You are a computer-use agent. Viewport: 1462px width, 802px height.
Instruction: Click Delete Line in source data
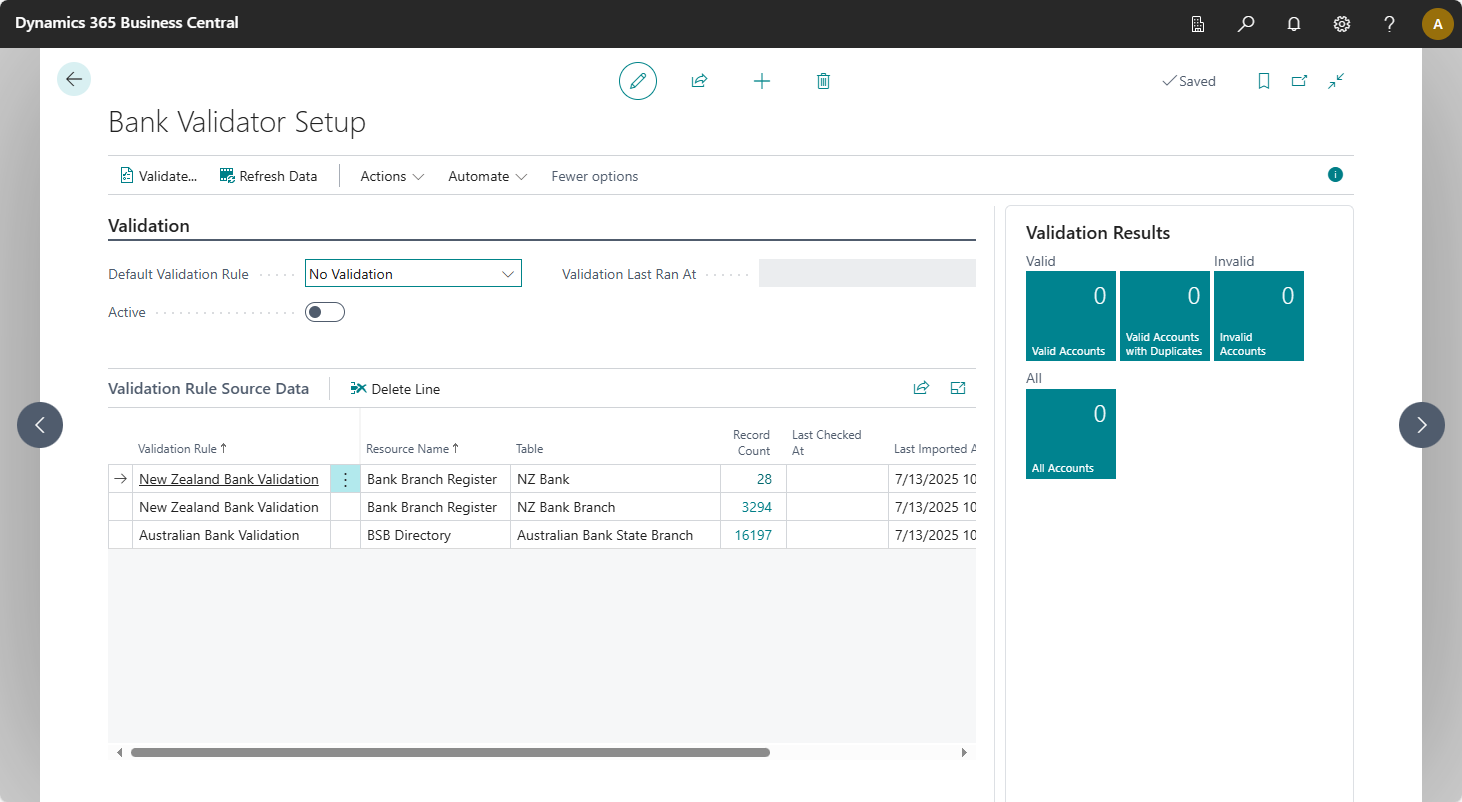tap(395, 389)
